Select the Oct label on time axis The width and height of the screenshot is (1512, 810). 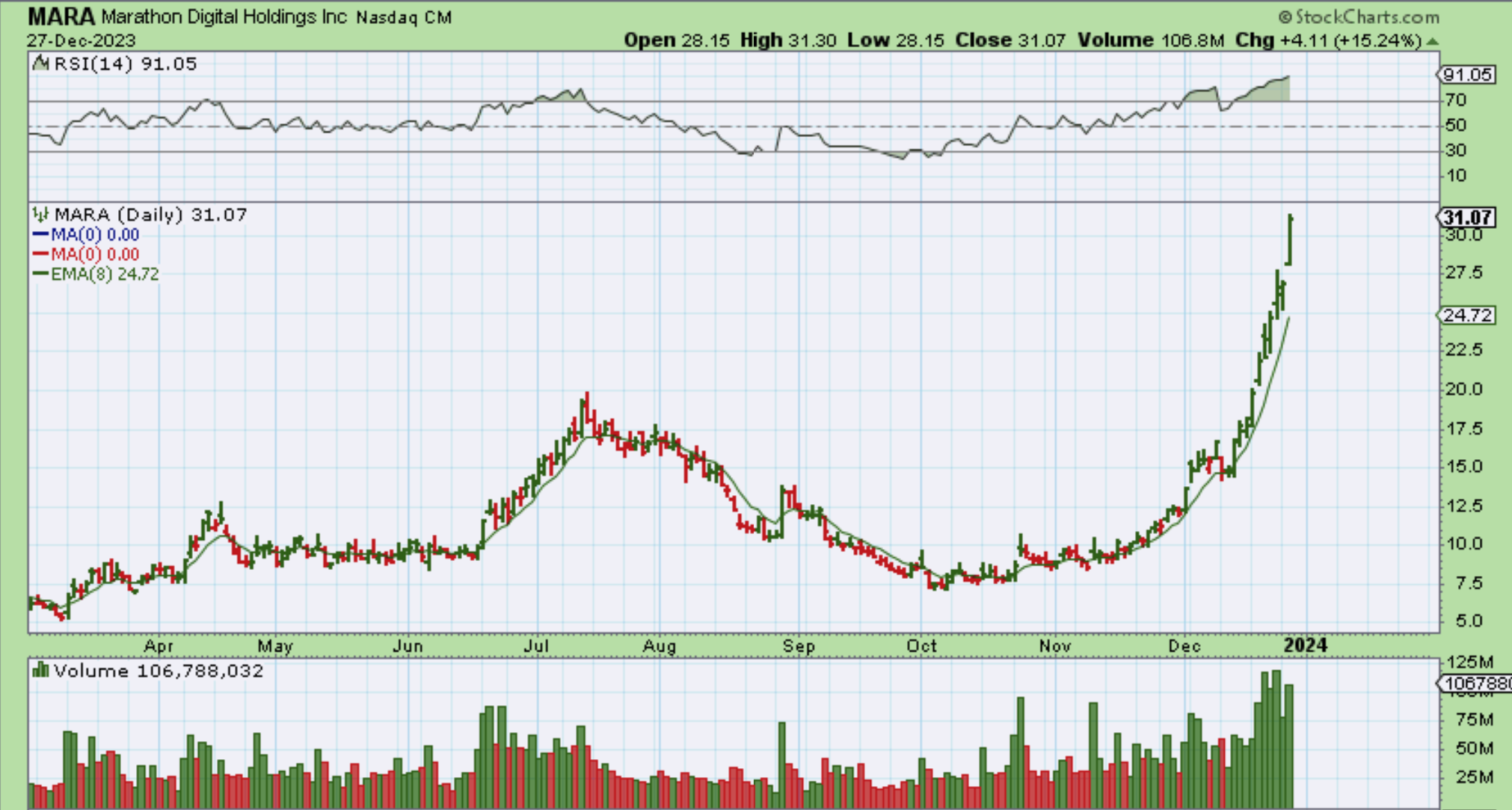click(921, 645)
